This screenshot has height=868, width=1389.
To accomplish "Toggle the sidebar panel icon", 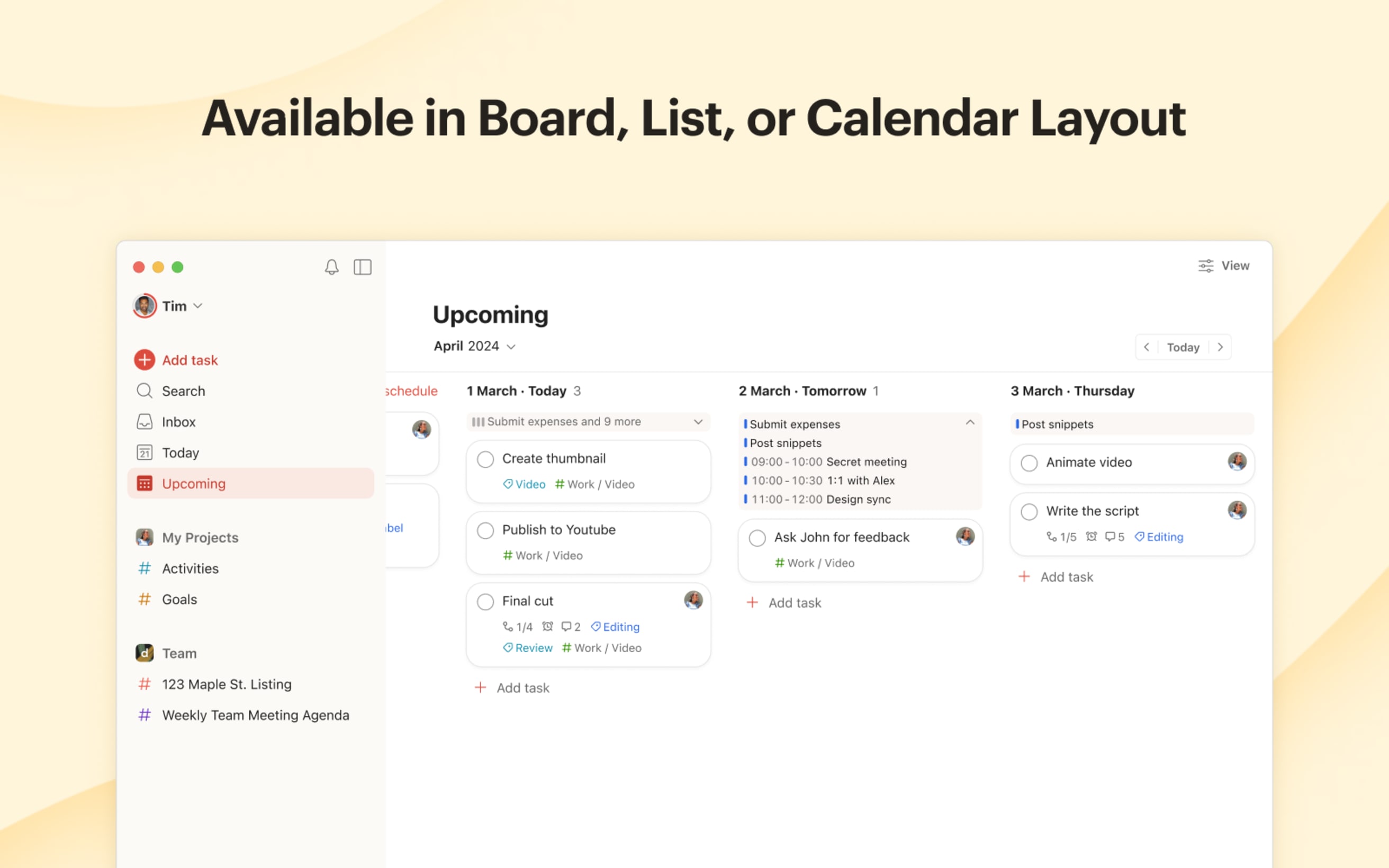I will coord(363,267).
